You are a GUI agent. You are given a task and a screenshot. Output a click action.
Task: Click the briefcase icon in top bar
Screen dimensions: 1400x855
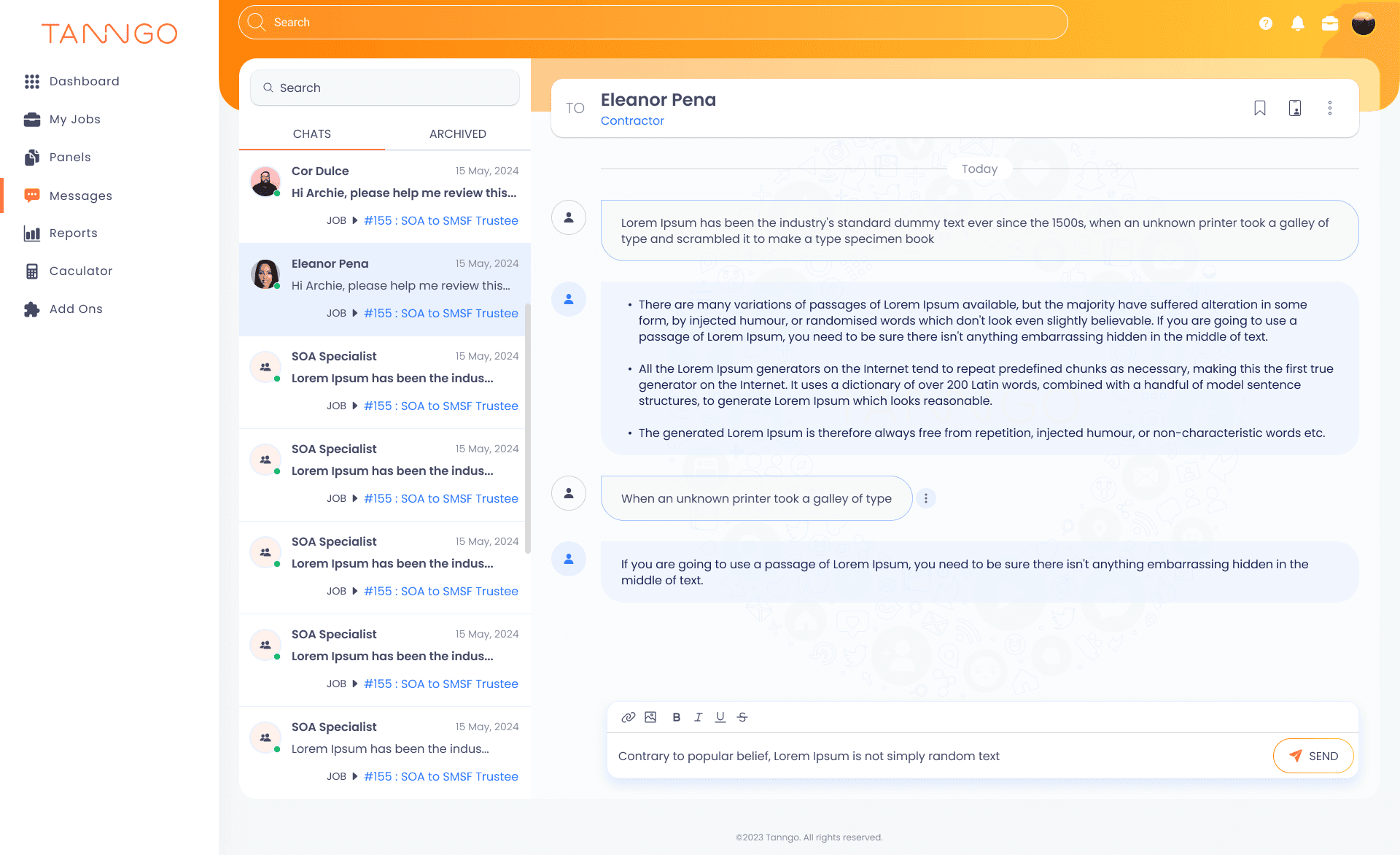pyautogui.click(x=1330, y=23)
